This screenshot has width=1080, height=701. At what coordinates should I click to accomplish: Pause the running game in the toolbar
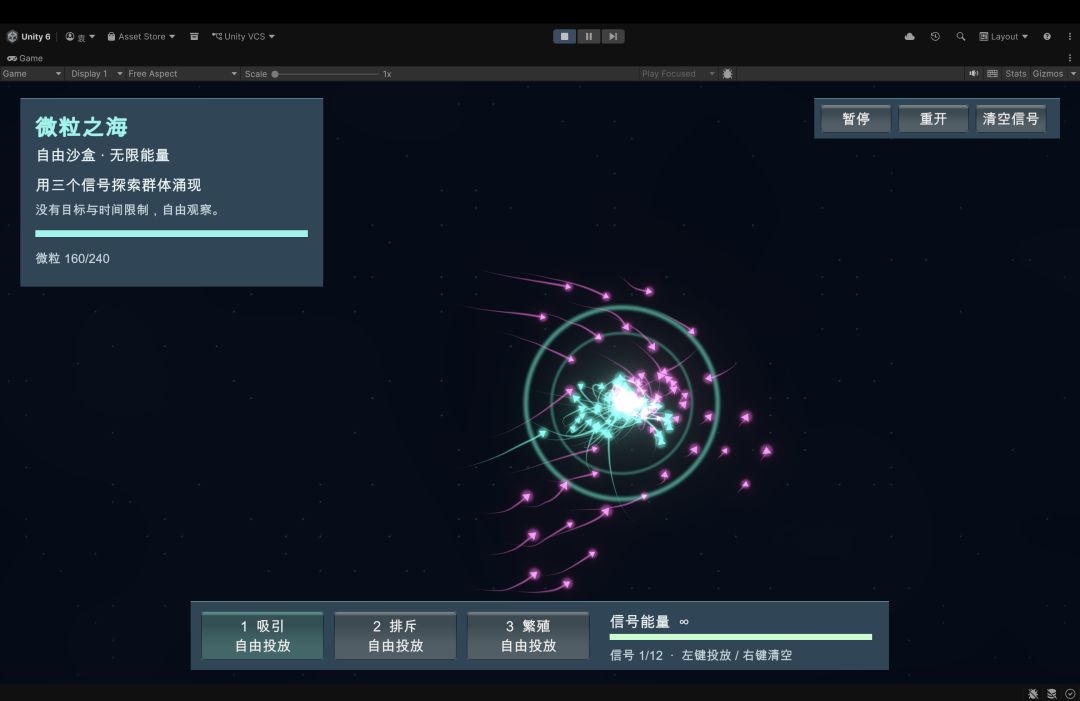click(589, 36)
